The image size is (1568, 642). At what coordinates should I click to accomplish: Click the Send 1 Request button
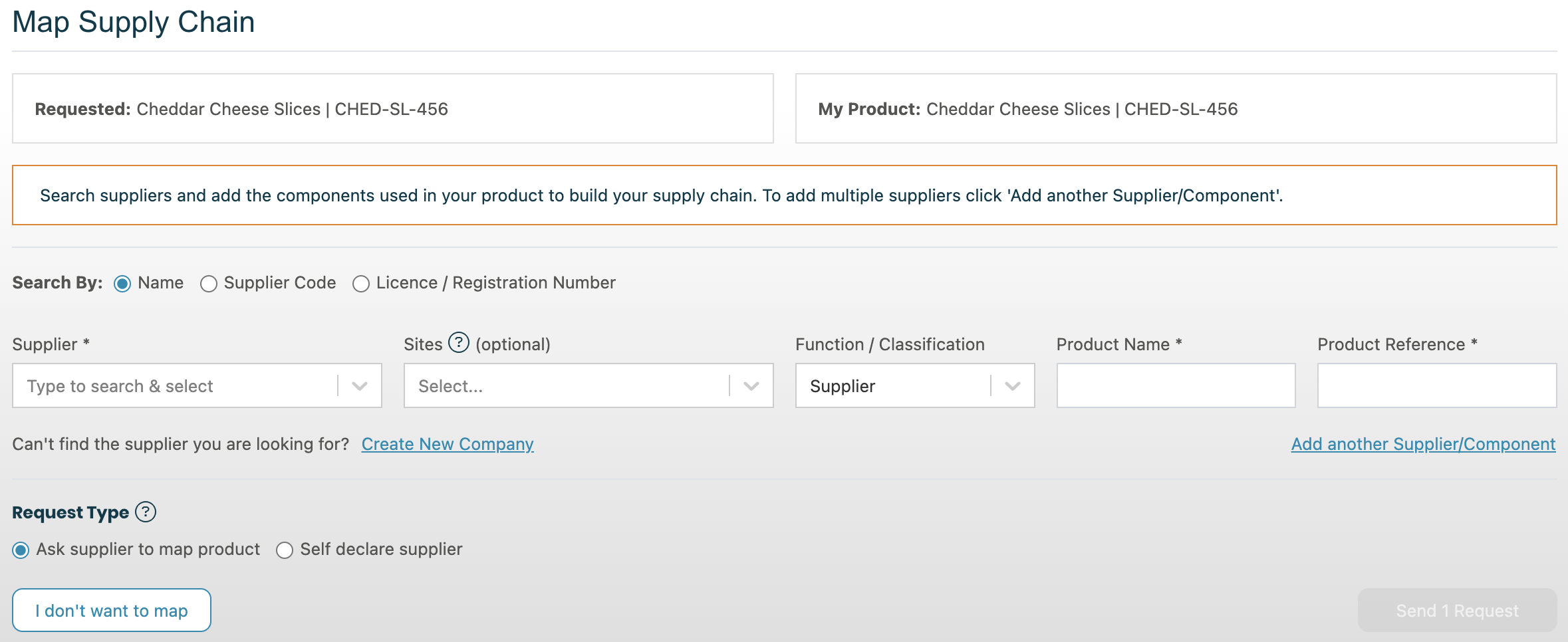[1457, 610]
